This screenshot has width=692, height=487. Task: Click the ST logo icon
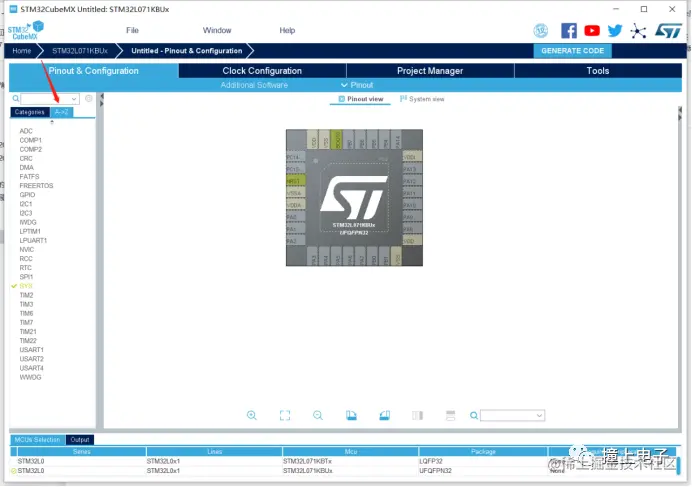click(668, 30)
